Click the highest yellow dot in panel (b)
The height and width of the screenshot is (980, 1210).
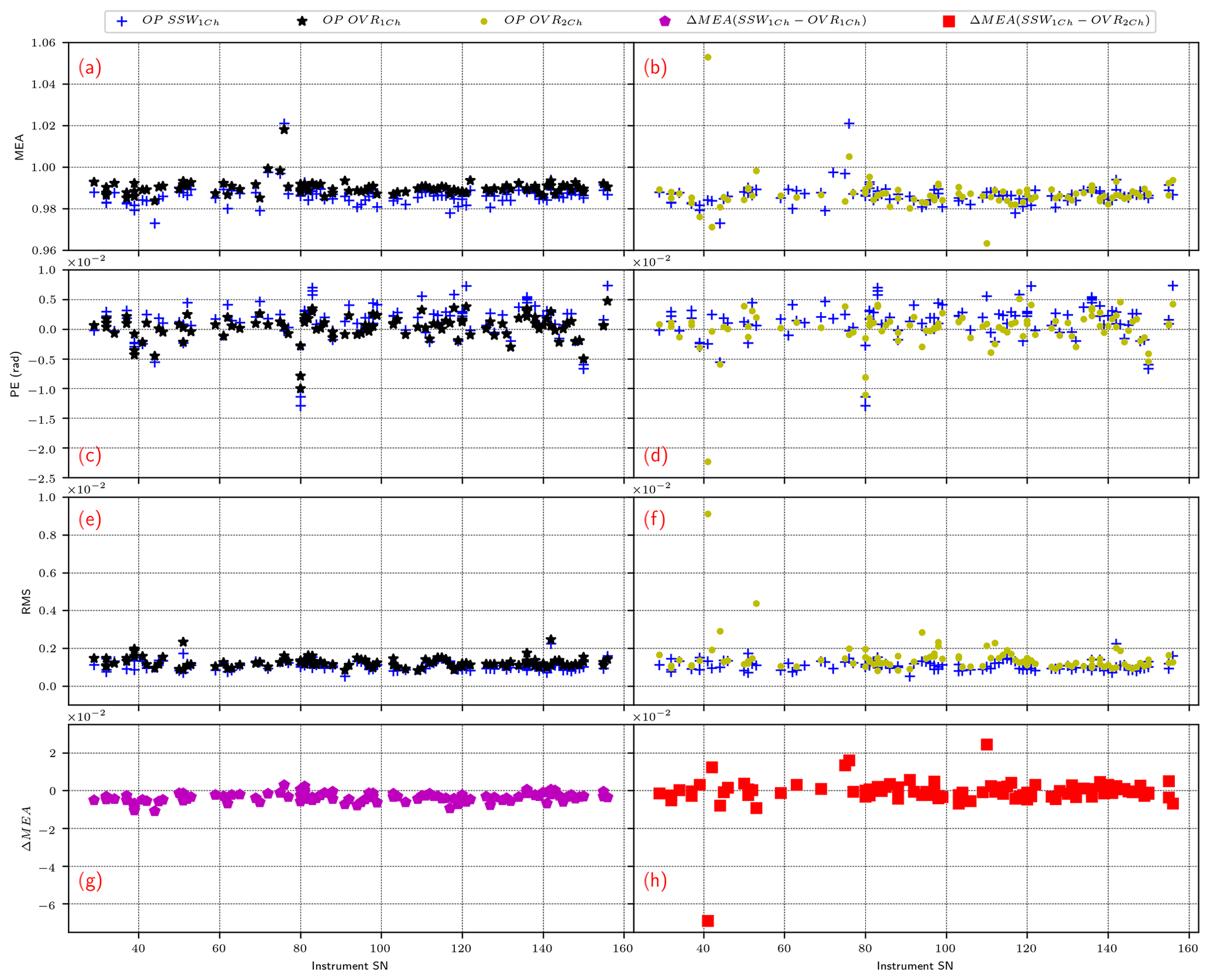708,57
